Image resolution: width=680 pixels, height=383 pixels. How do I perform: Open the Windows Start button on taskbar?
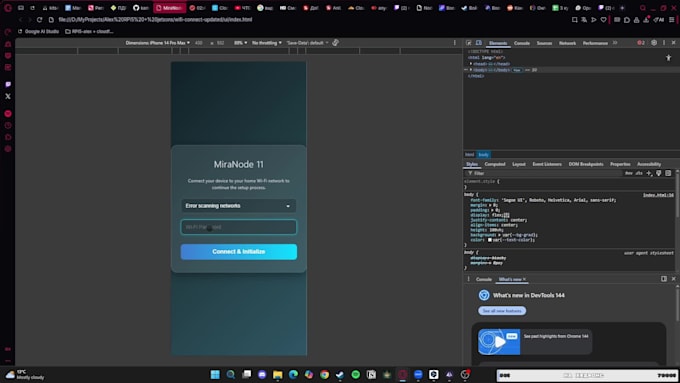point(215,374)
